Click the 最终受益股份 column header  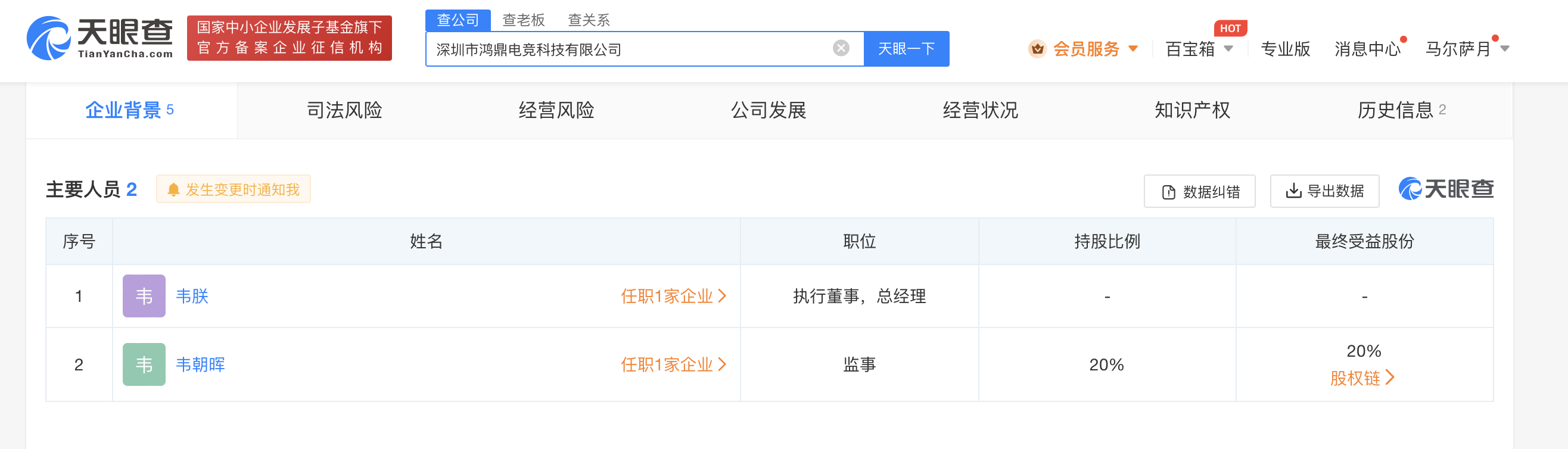click(1364, 242)
